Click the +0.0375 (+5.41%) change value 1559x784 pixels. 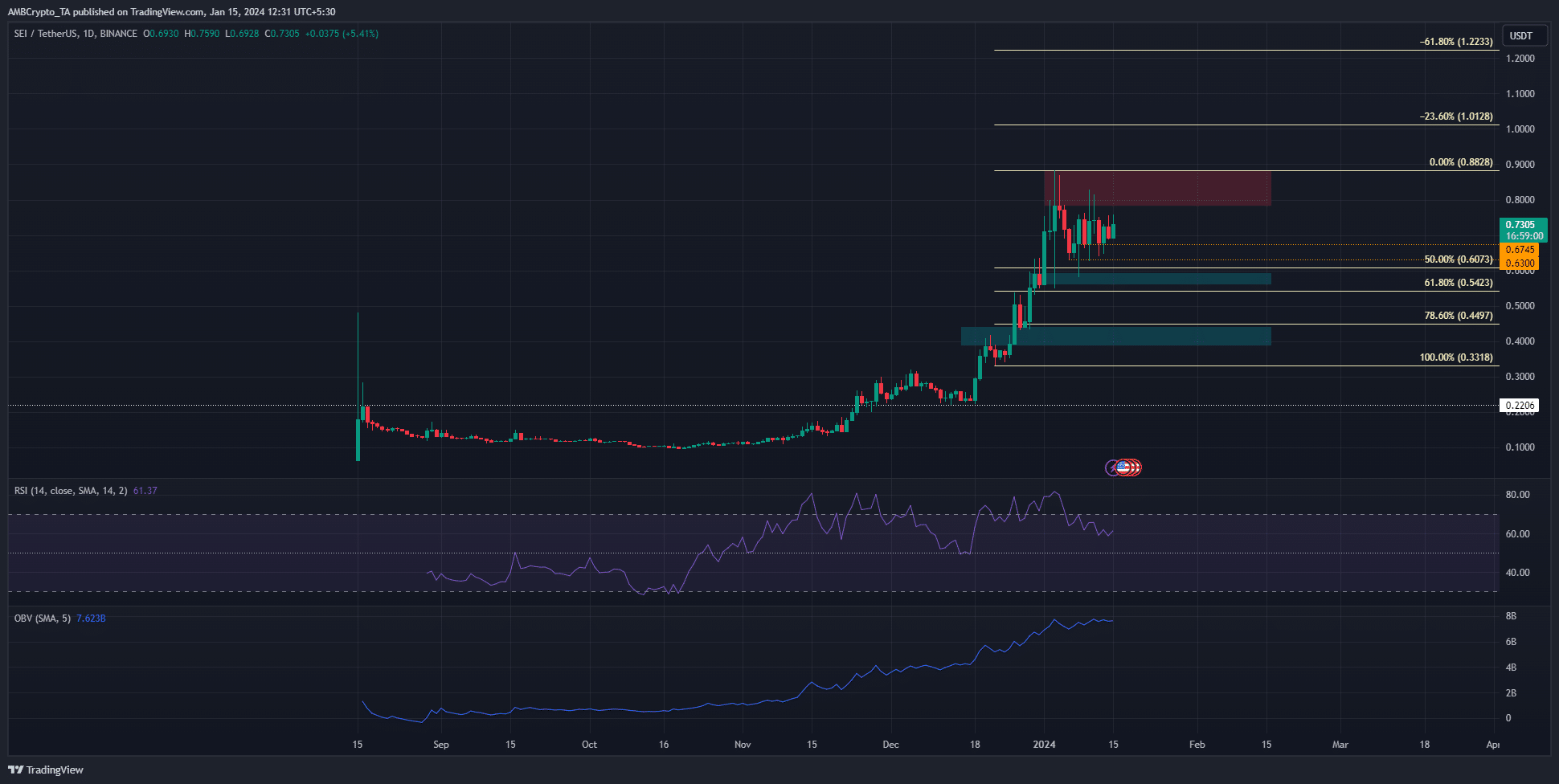coord(342,34)
